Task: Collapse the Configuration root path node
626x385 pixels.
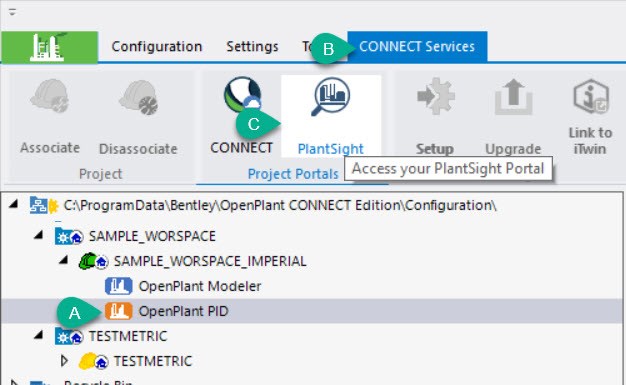Action: (x=14, y=205)
